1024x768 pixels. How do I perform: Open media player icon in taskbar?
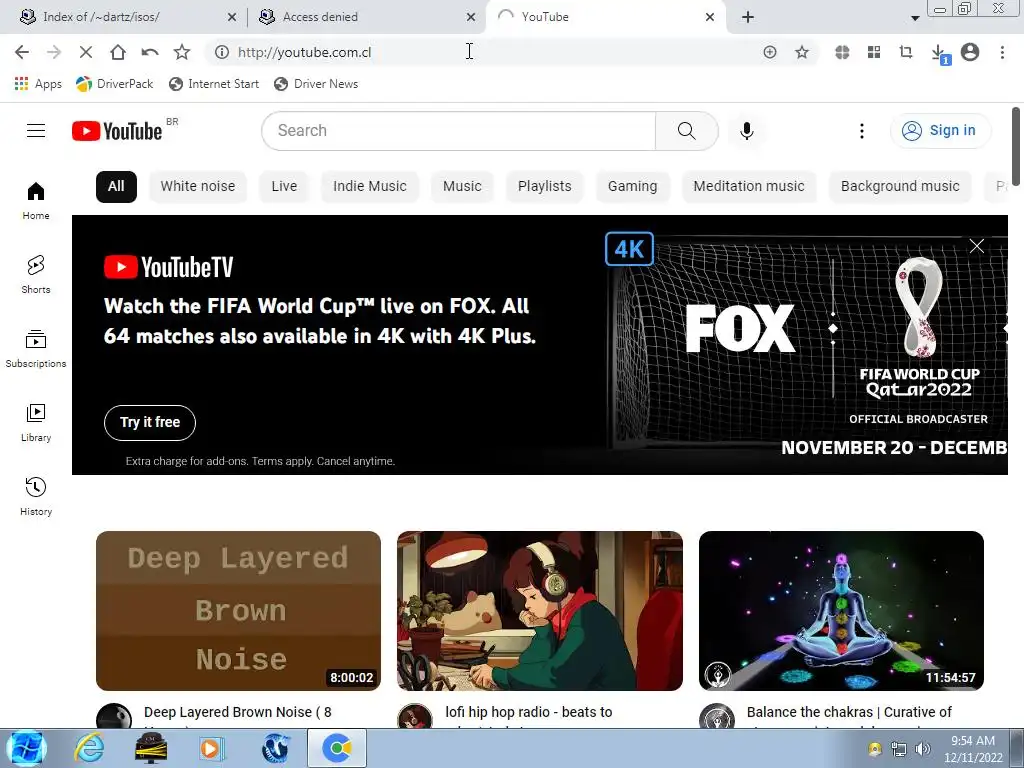coord(211,748)
